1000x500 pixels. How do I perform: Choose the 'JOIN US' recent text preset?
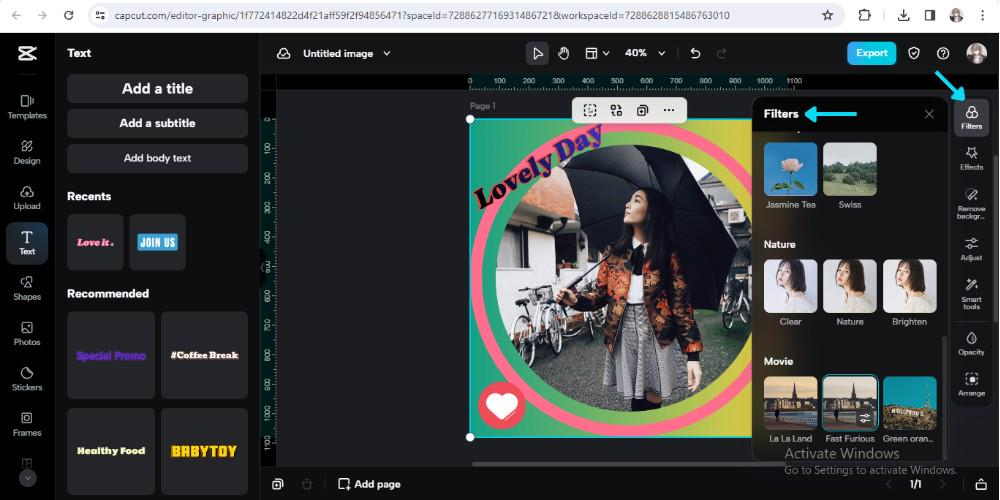tap(158, 242)
